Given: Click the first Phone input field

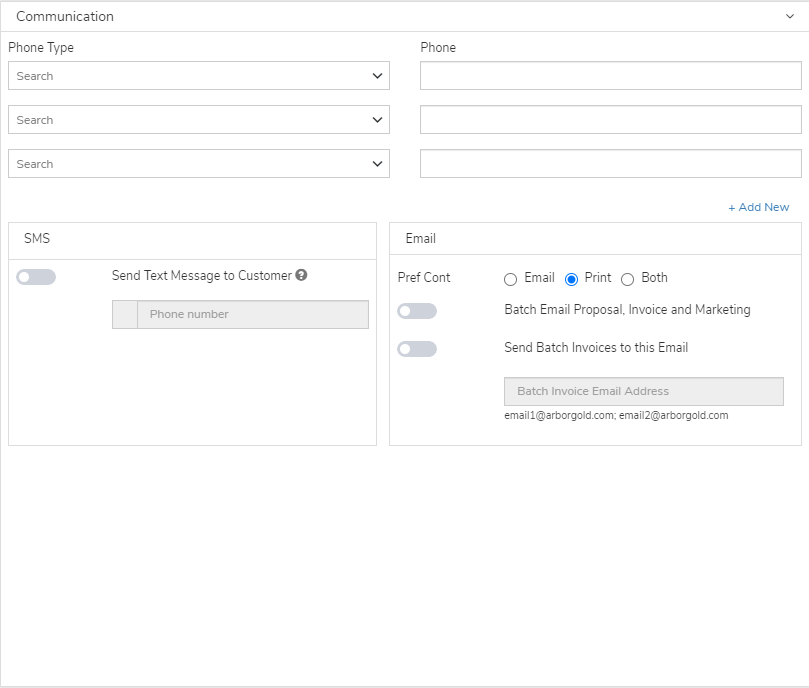Looking at the screenshot, I should [x=611, y=76].
